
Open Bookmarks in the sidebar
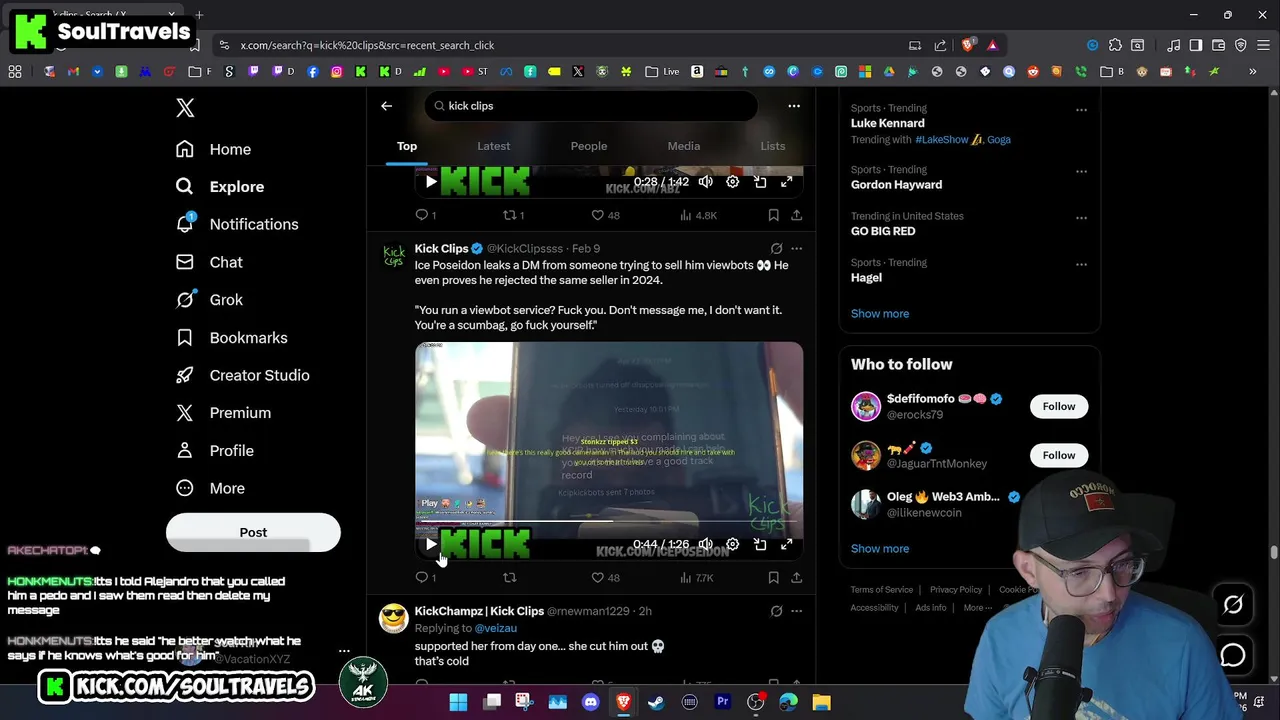(x=232, y=338)
